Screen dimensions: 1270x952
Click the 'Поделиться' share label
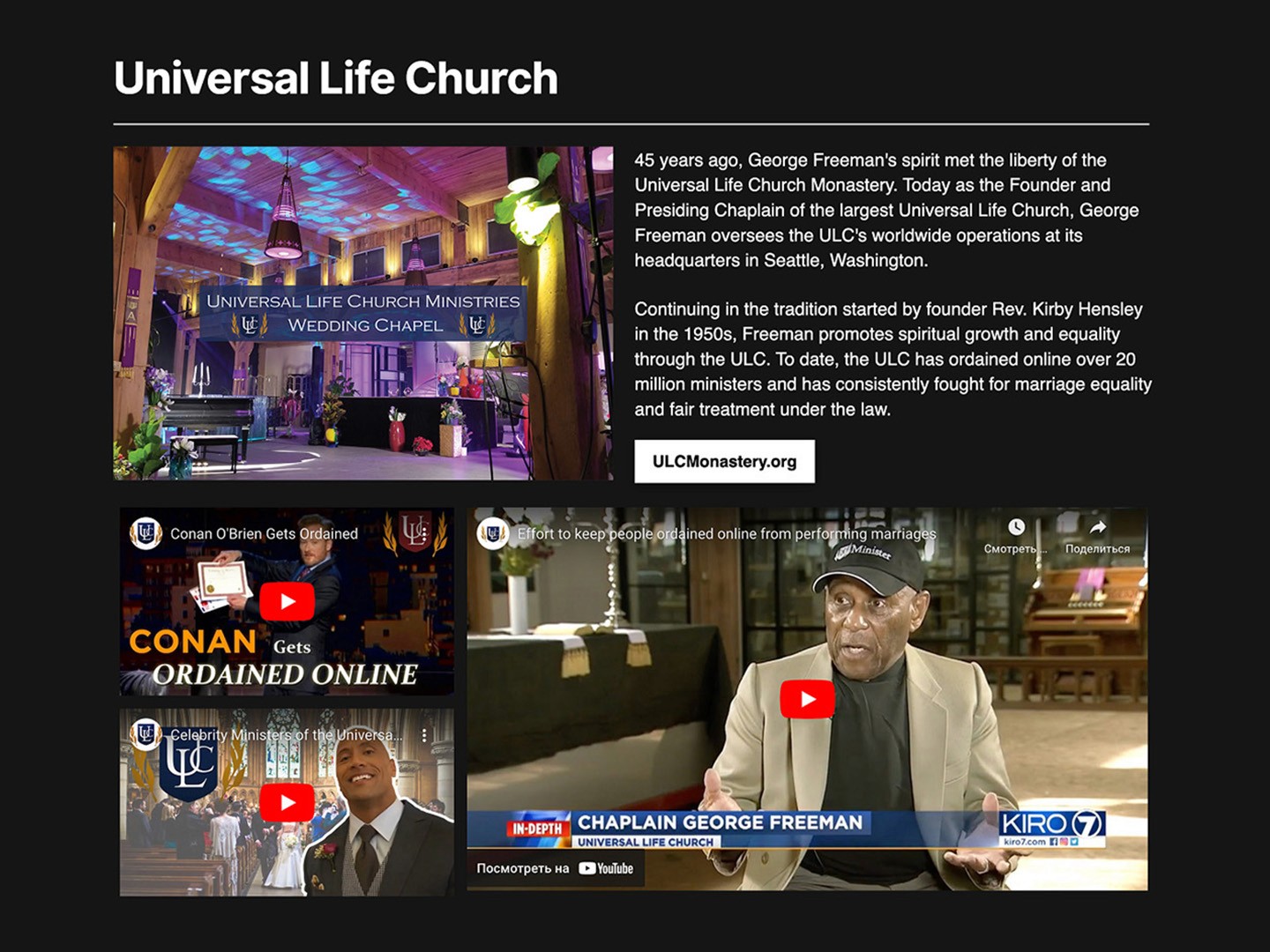tap(1097, 548)
